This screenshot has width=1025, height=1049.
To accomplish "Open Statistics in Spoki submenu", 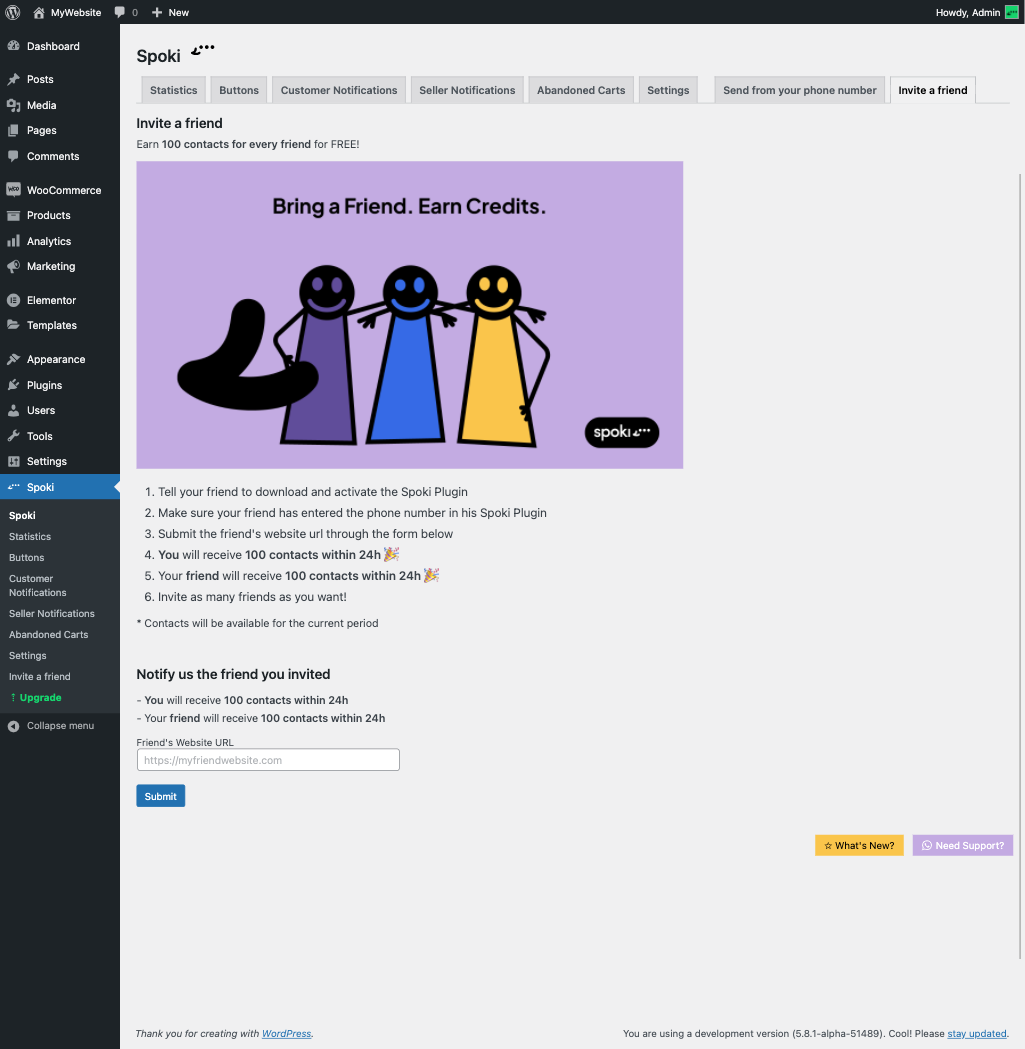I will tap(30, 537).
